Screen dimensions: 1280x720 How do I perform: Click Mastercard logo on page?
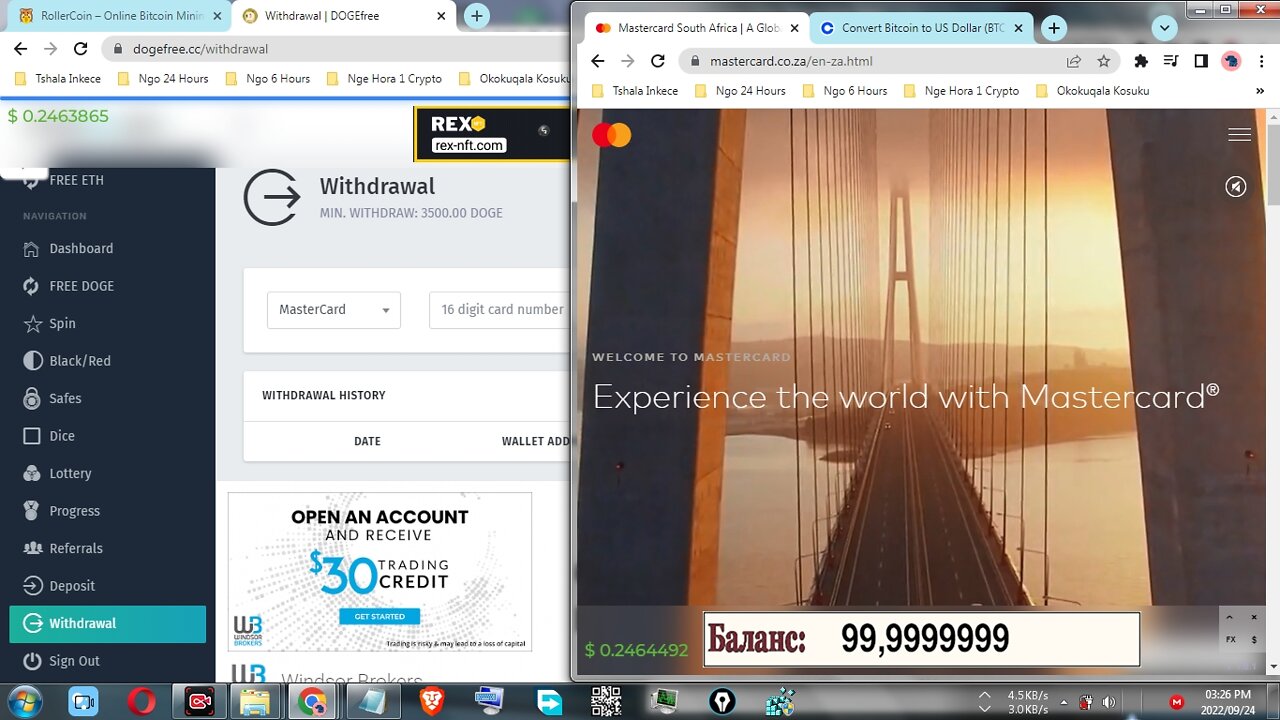click(x=611, y=135)
